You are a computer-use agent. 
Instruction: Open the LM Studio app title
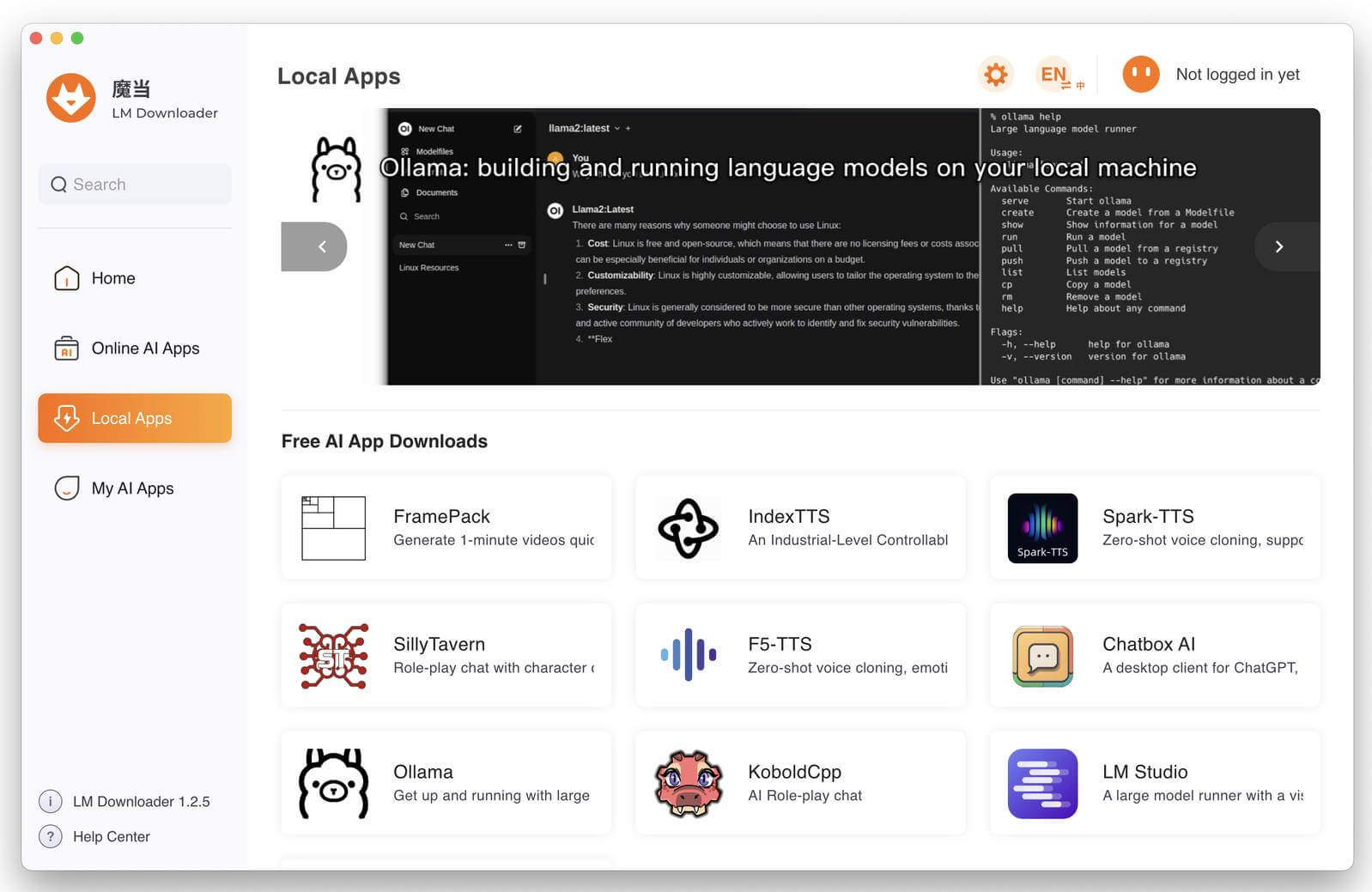(x=1145, y=772)
